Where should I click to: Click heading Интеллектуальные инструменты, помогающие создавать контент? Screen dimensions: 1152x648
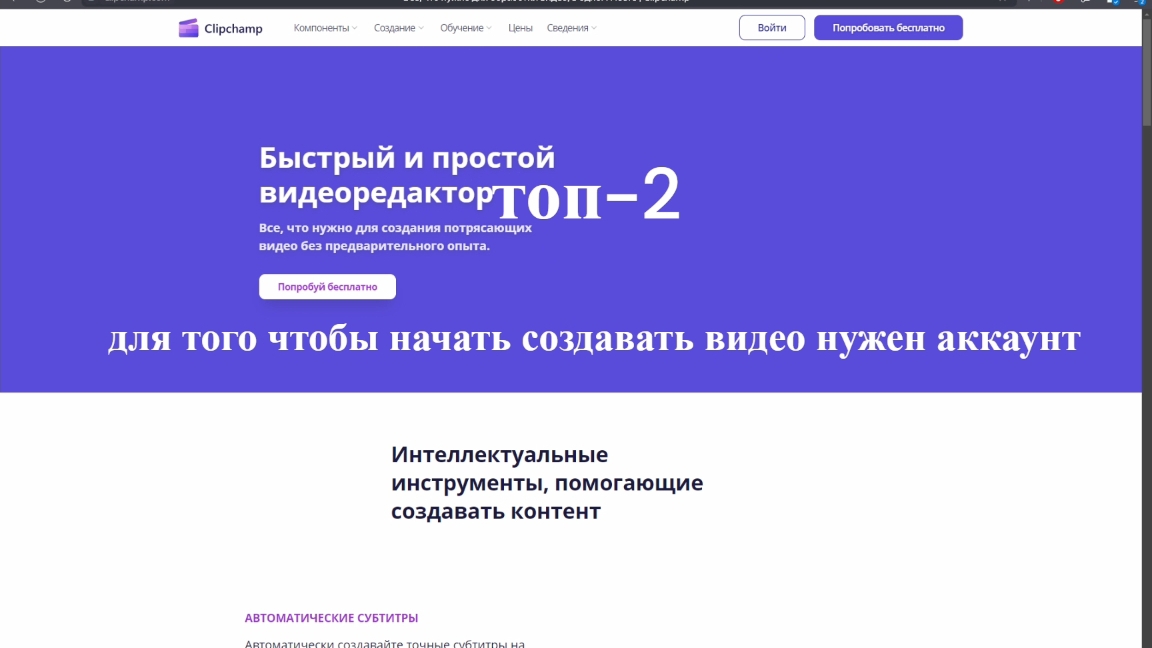[547, 483]
